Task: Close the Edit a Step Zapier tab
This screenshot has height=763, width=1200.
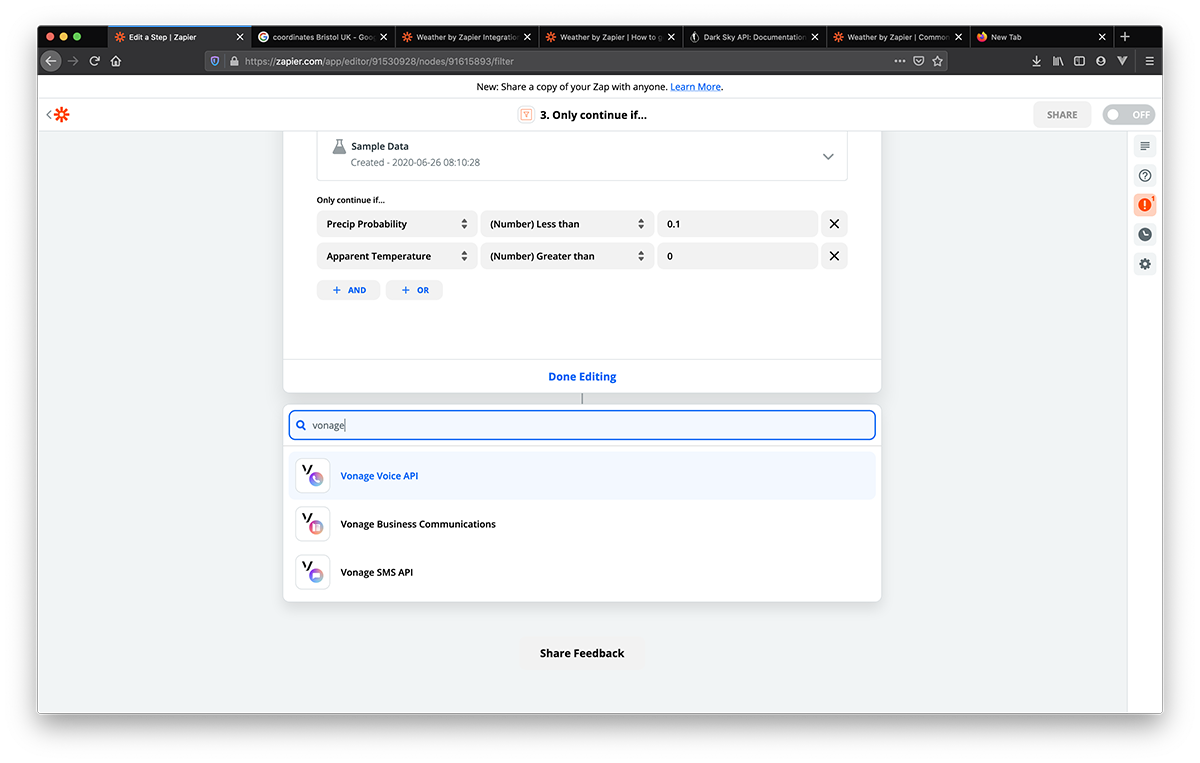Action: click(239, 37)
